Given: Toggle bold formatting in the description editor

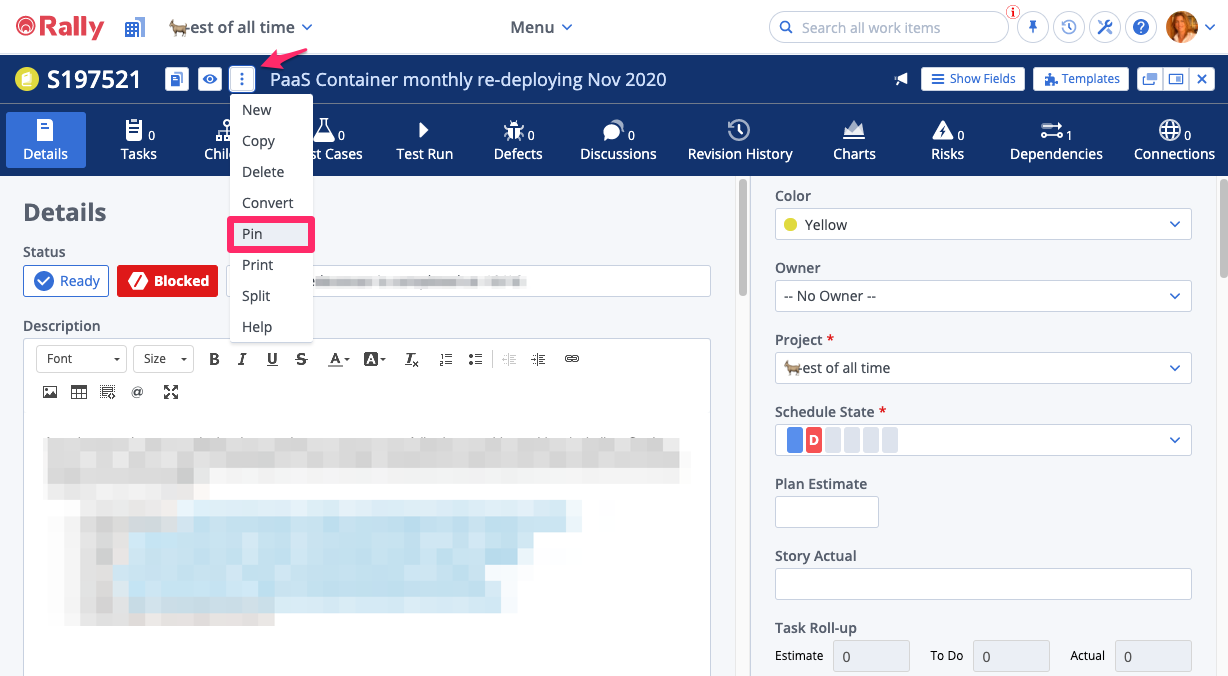Looking at the screenshot, I should (x=214, y=358).
